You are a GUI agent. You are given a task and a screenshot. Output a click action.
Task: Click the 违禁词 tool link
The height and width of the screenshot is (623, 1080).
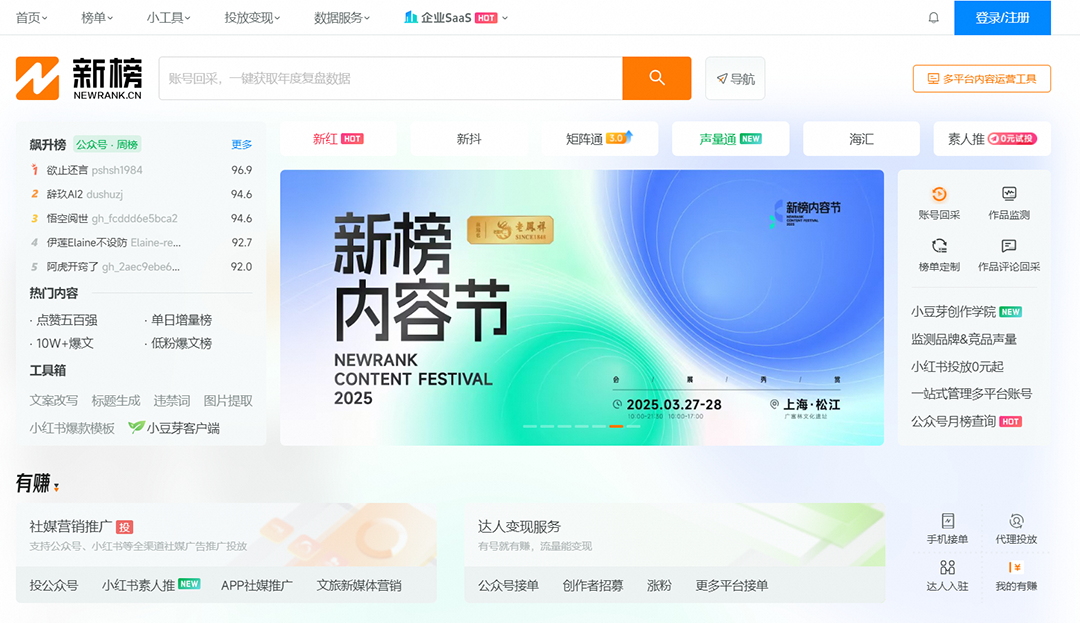[172, 401]
